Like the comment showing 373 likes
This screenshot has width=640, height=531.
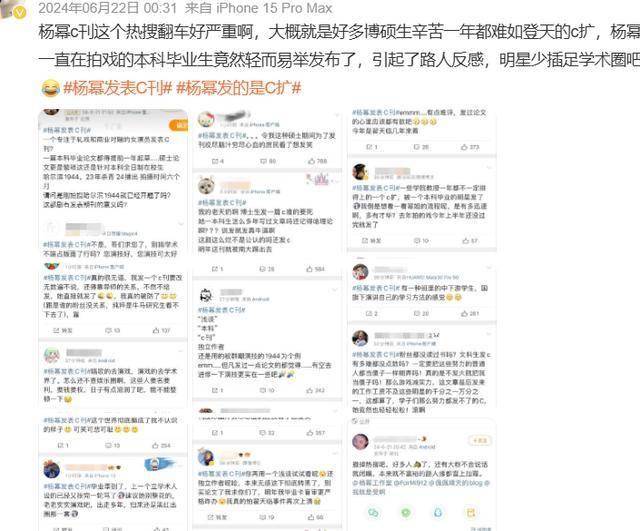(x=470, y=147)
